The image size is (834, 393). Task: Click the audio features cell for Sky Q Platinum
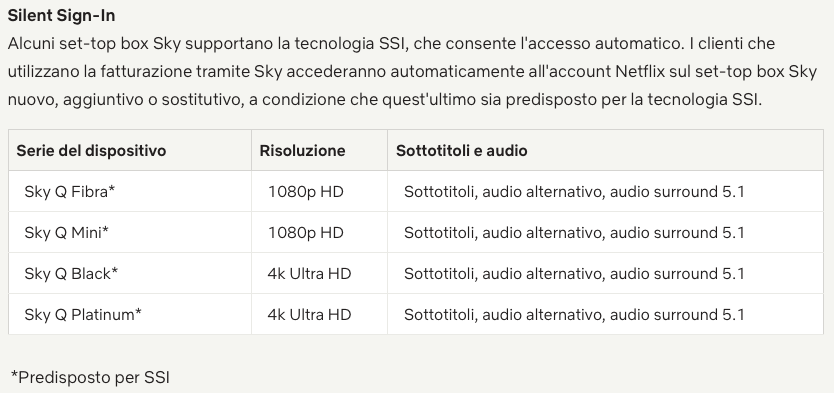tap(605, 314)
